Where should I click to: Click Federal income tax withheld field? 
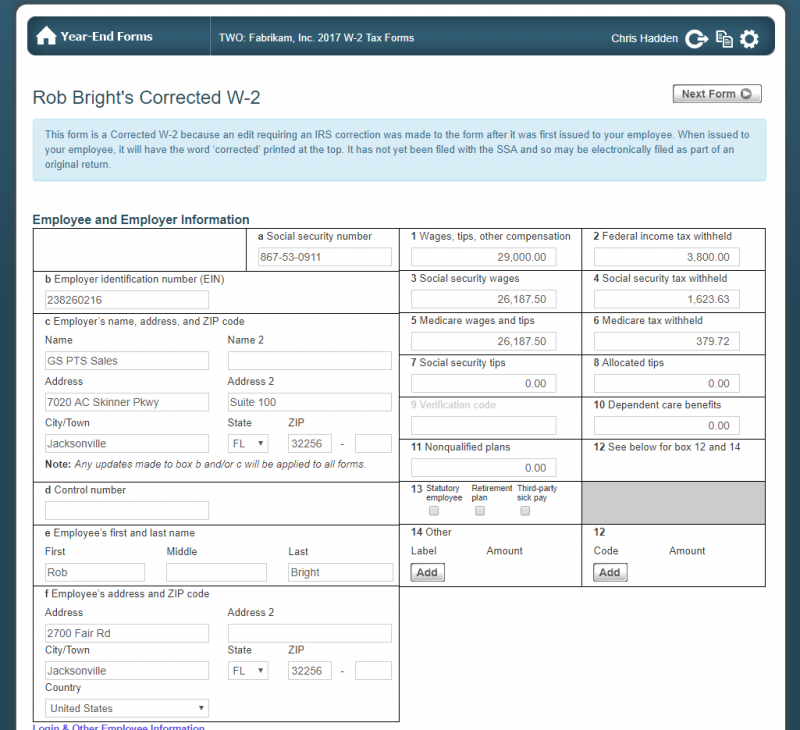click(x=666, y=257)
